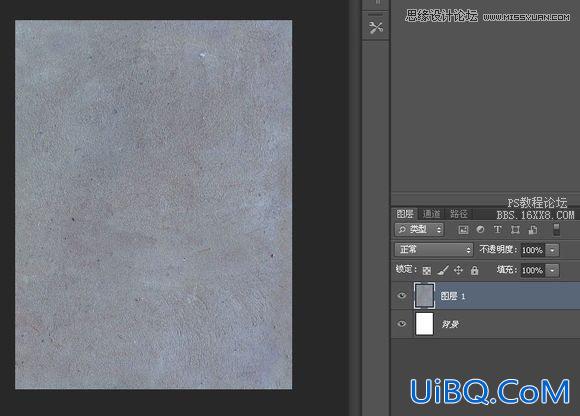
Task: Select the 图层 1 layer thumbnail
Action: point(424,296)
